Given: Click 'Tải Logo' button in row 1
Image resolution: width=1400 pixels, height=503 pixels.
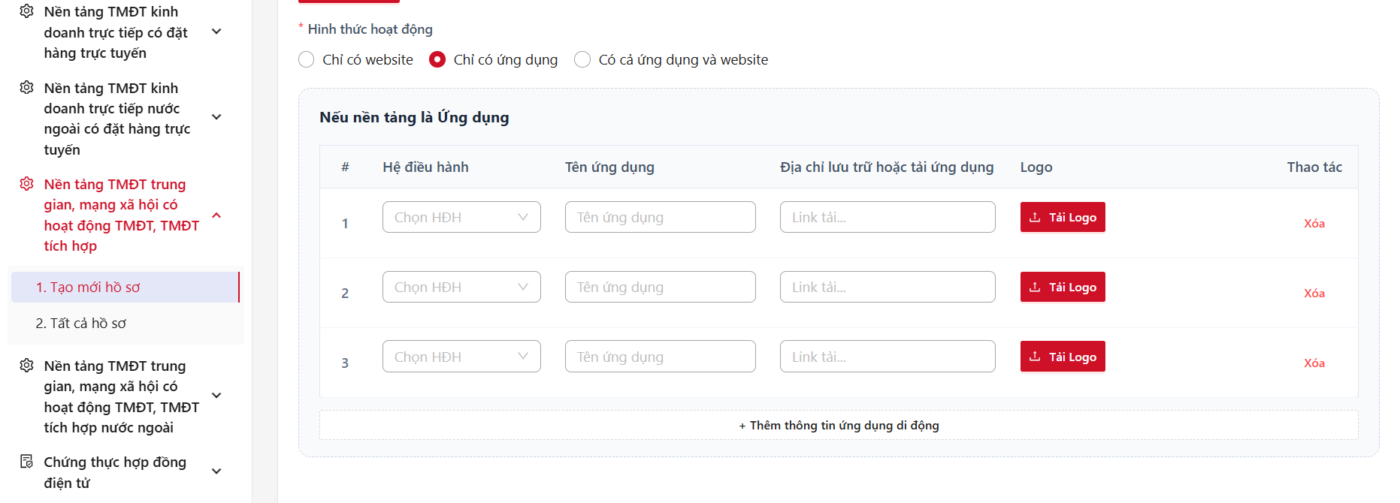Looking at the screenshot, I should click(1062, 217).
